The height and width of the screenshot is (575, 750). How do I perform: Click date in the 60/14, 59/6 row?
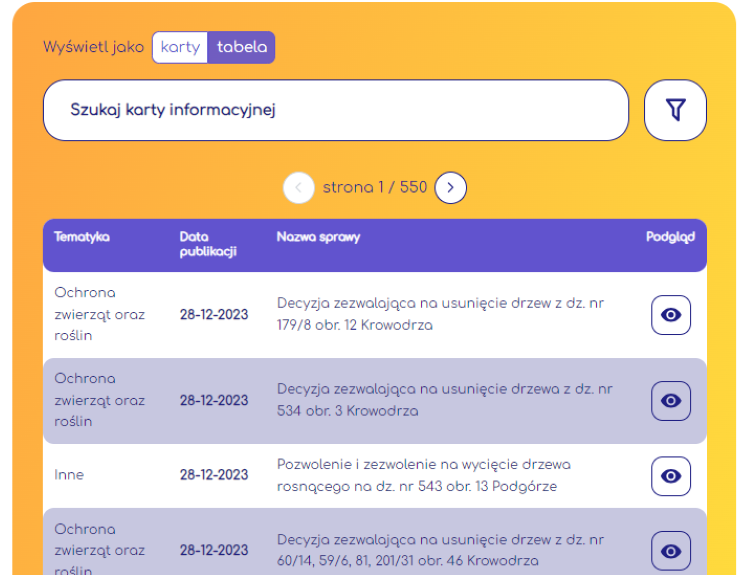tap(214, 551)
